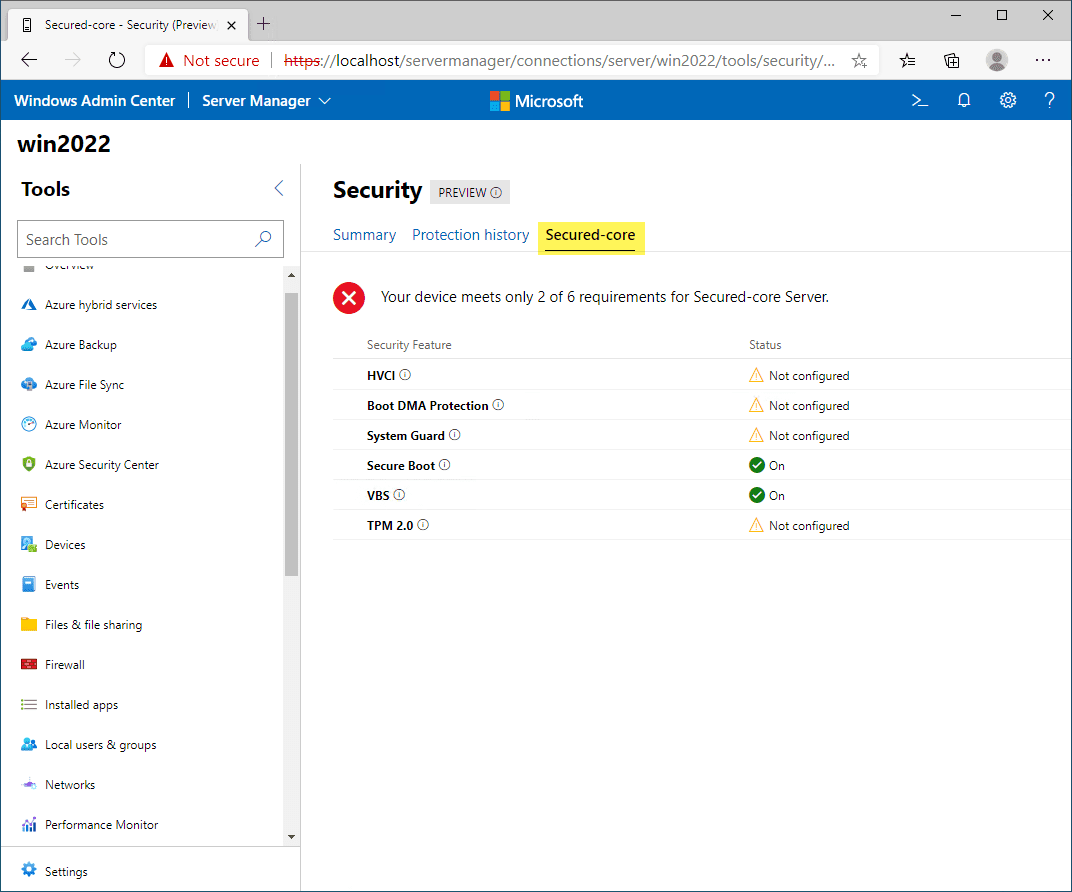The width and height of the screenshot is (1072, 892).
Task: Click the Tools list scrollbar down arrow
Action: [291, 836]
